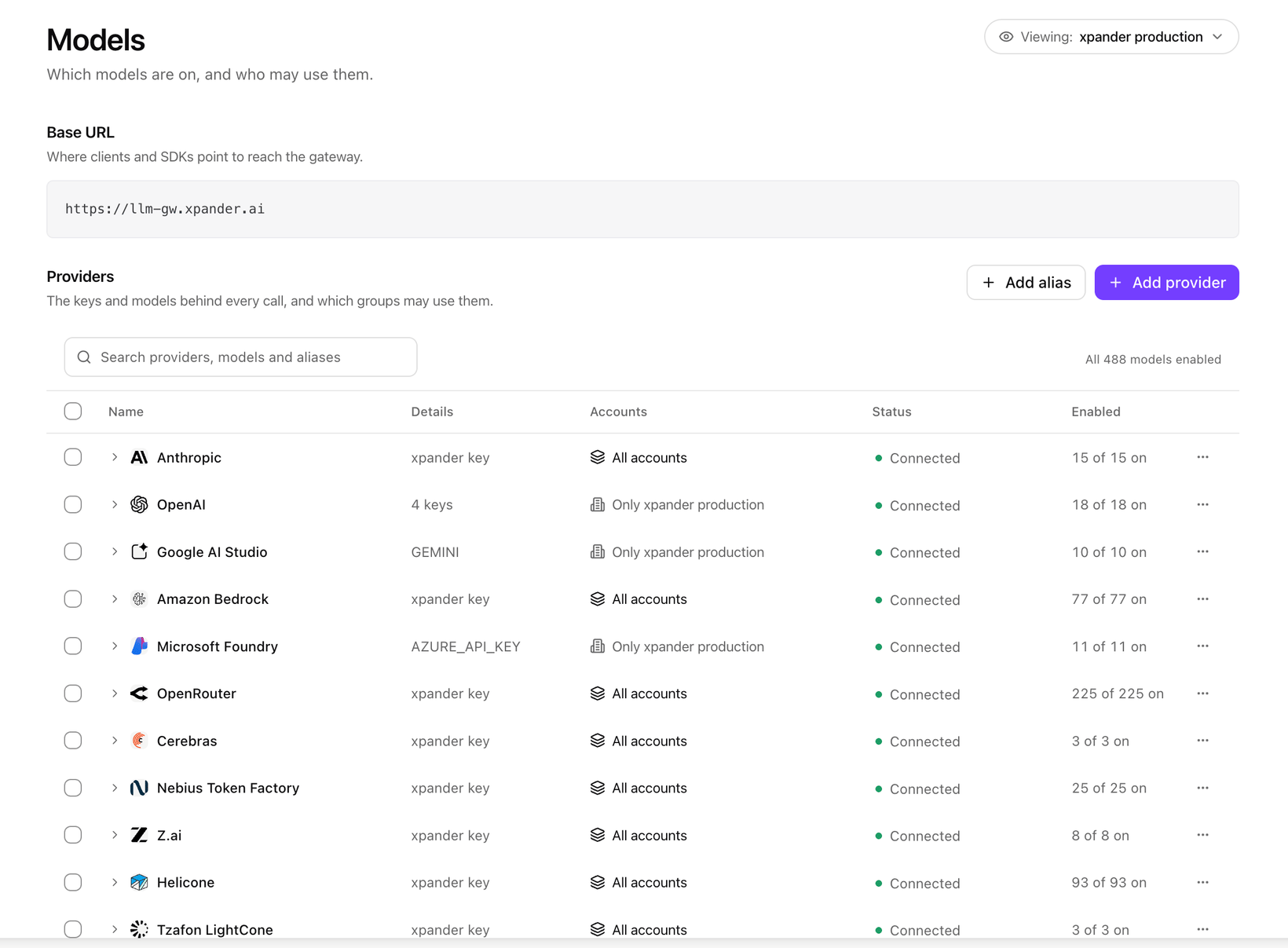Image resolution: width=1288 pixels, height=948 pixels.
Task: Click 'All 488 models enabled' text
Action: [1153, 359]
